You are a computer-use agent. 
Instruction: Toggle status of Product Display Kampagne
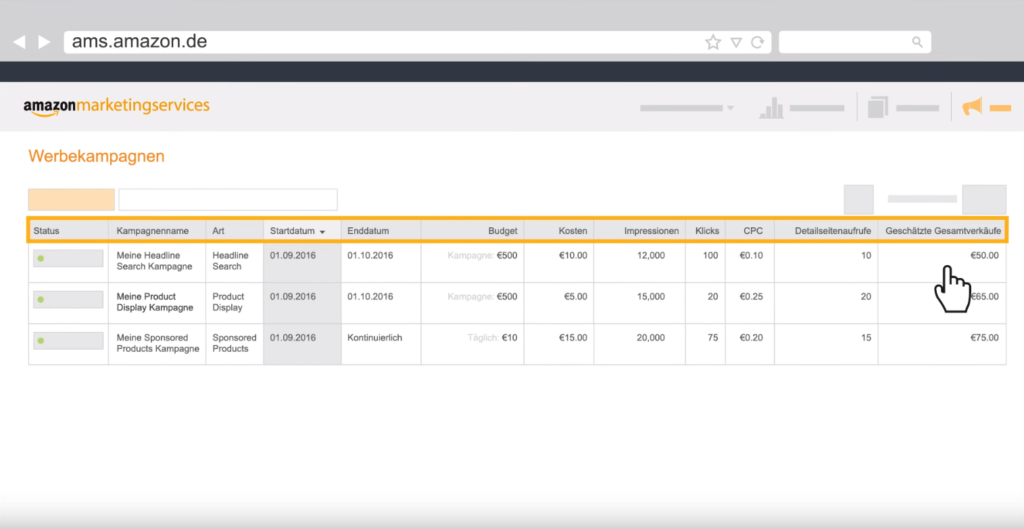68,300
